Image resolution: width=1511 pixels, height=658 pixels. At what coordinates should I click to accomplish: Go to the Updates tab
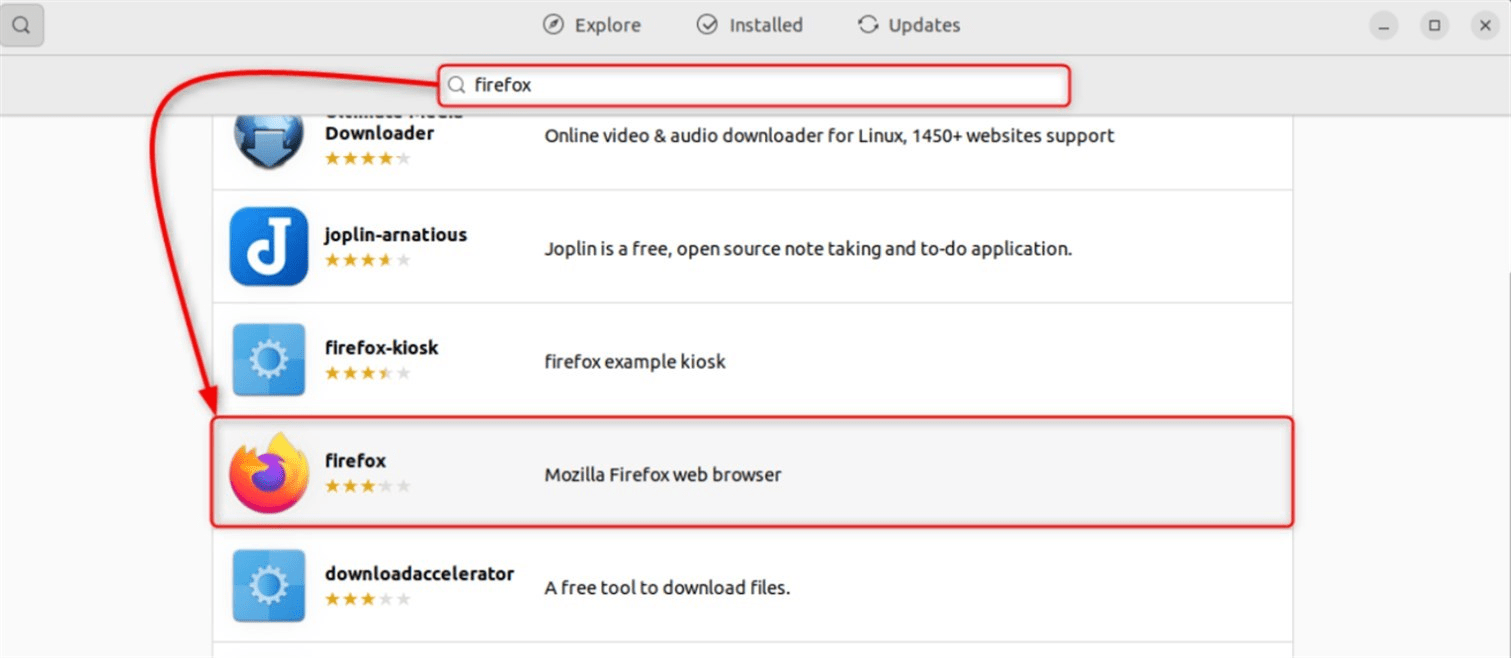pos(909,25)
